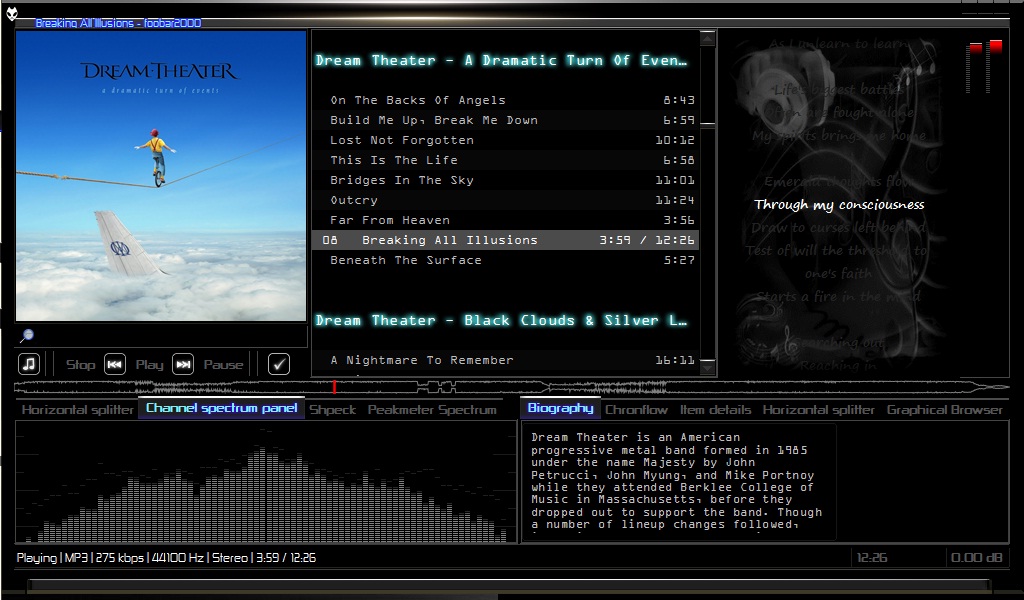Click the Dream Theater biography text
The width and height of the screenshot is (1024, 600).
pos(678,481)
